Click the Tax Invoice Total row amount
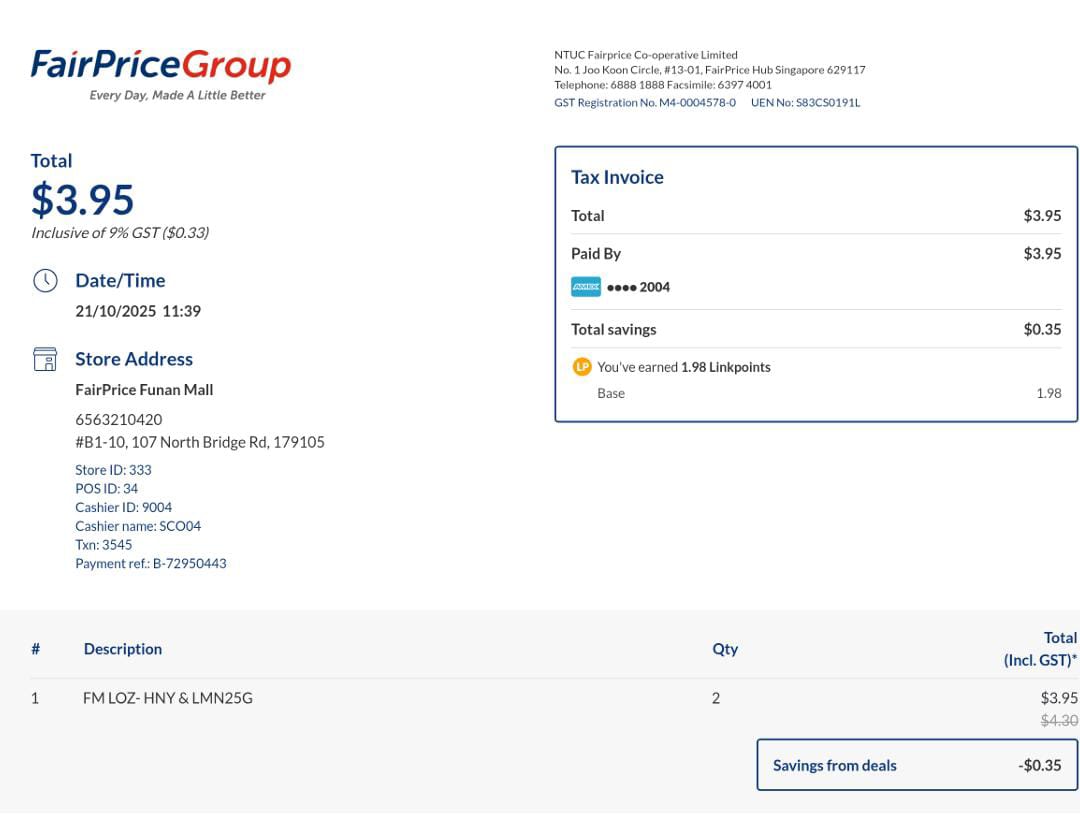The width and height of the screenshot is (1080, 832). coord(1042,216)
